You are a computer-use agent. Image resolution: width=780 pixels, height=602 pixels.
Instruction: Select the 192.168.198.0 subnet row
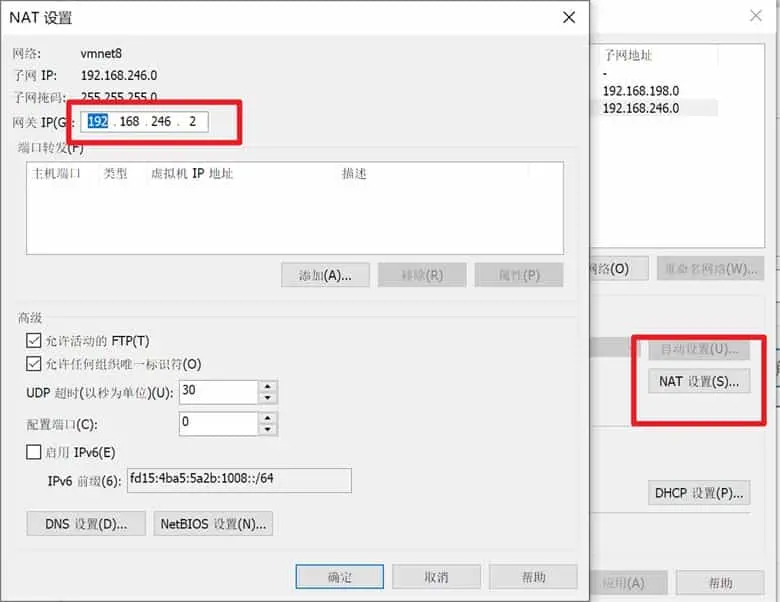click(640, 90)
